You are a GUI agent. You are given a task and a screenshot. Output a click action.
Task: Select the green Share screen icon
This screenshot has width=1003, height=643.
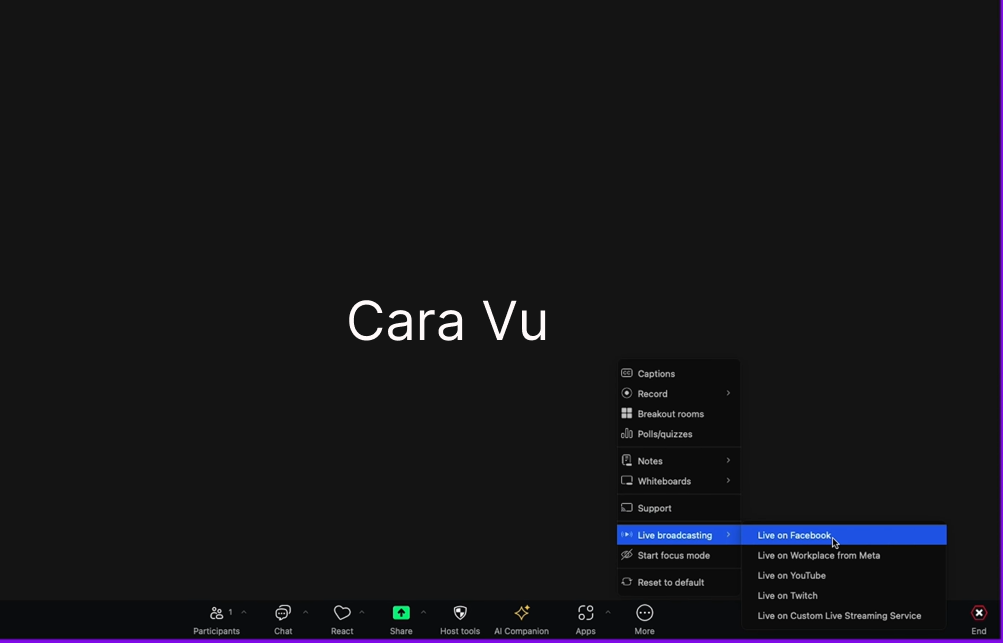tap(401, 612)
